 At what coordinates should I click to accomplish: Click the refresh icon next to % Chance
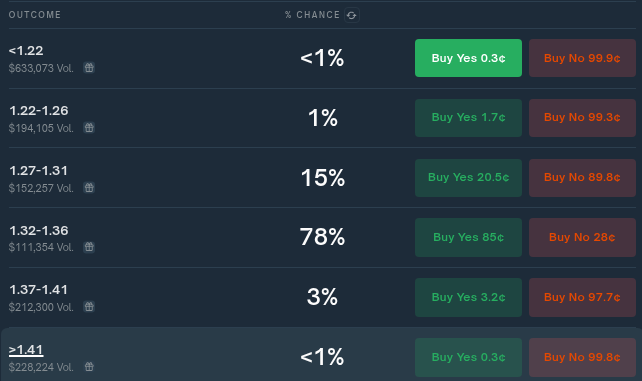(x=352, y=15)
